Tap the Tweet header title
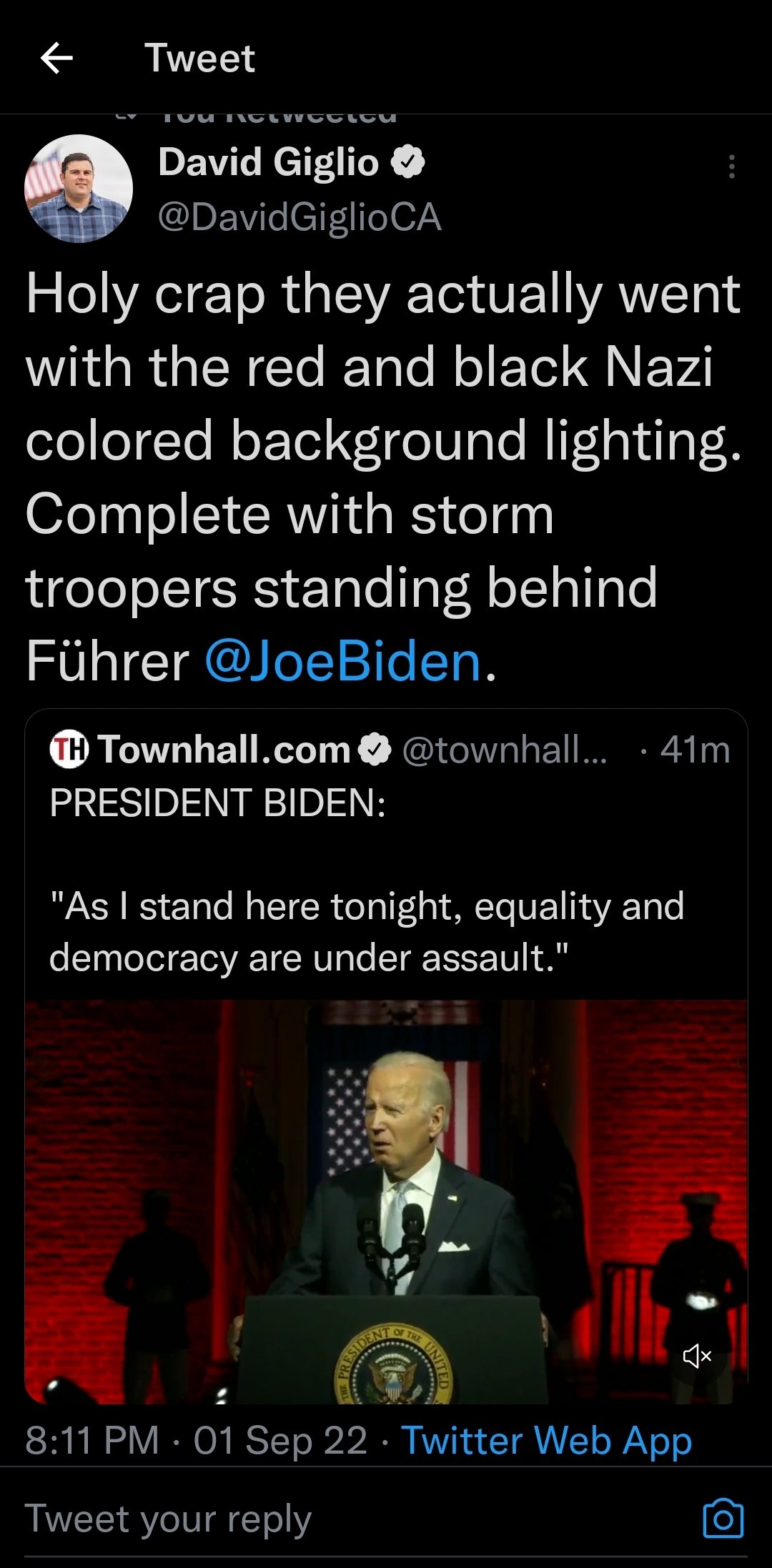The image size is (772, 1568). coord(199,58)
